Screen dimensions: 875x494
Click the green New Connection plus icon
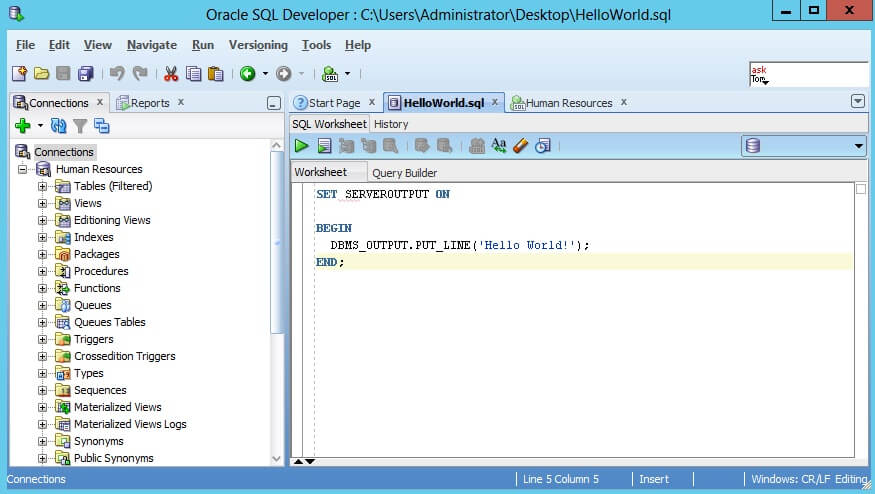click(23, 126)
